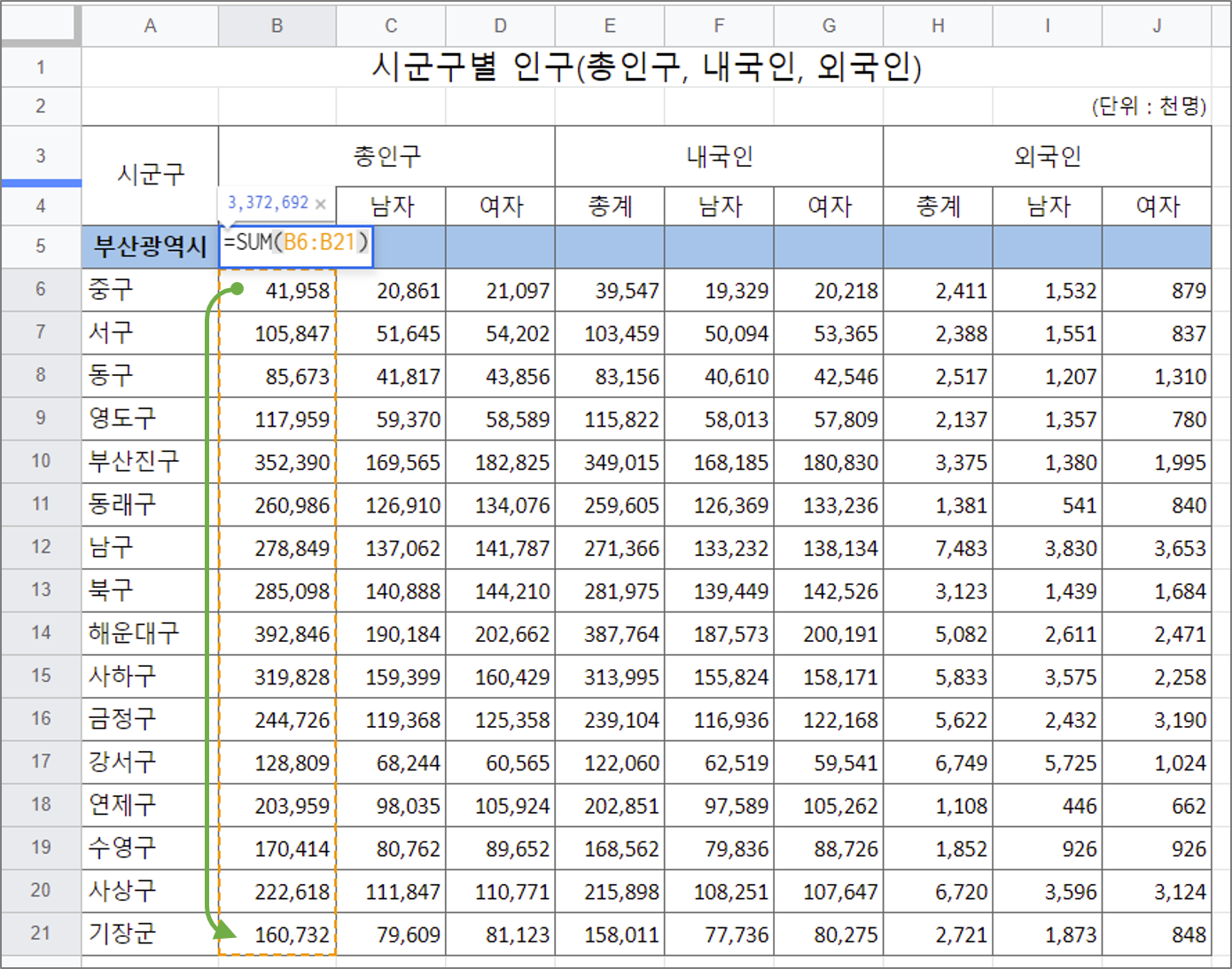Select column A header
This screenshot has width=1232, height=969.
pos(150,26)
